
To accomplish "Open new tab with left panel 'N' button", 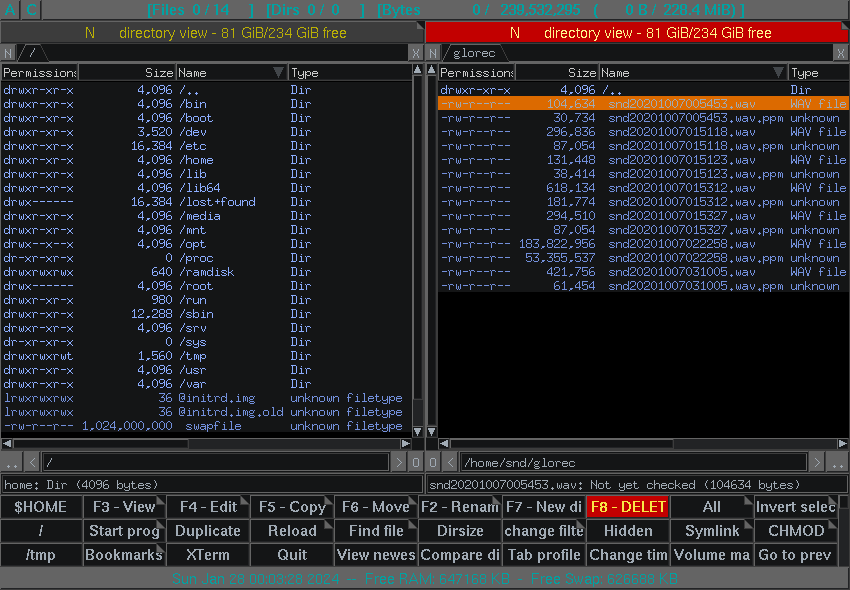I will pos(8,53).
